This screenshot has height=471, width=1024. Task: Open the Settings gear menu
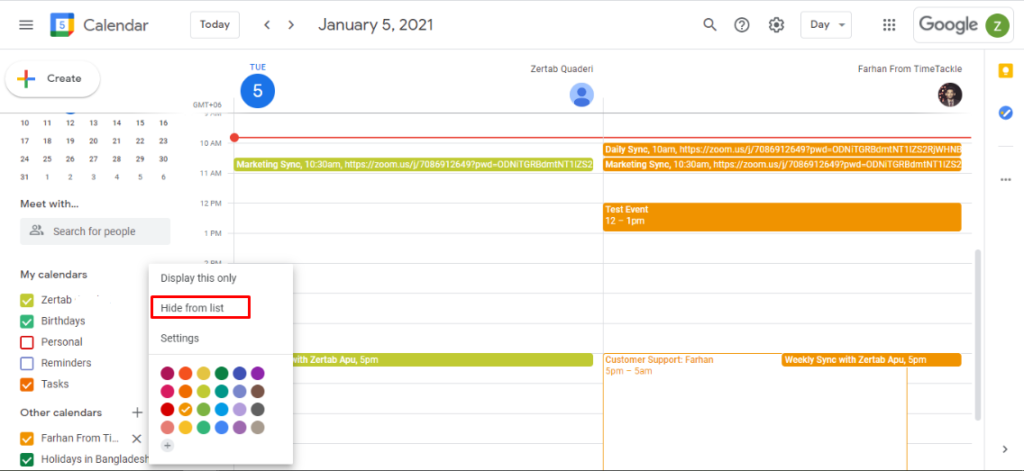click(776, 25)
